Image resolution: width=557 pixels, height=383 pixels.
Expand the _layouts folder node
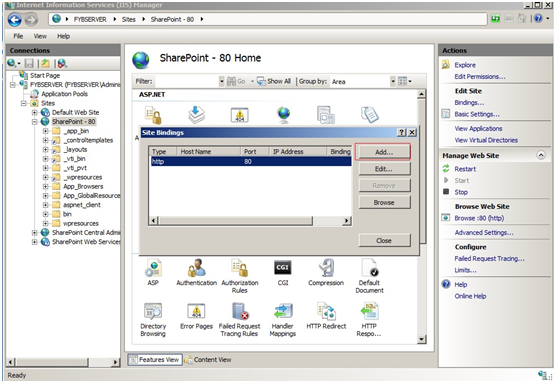point(45,150)
